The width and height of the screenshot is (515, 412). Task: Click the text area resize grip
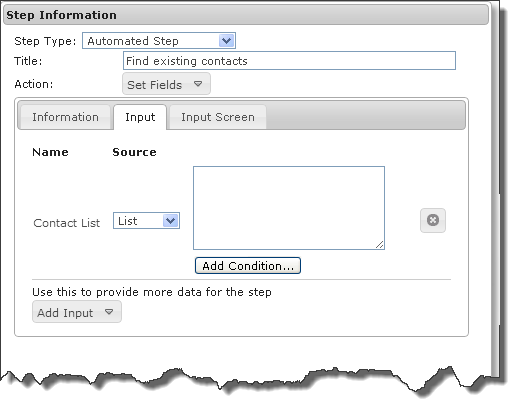(380, 245)
